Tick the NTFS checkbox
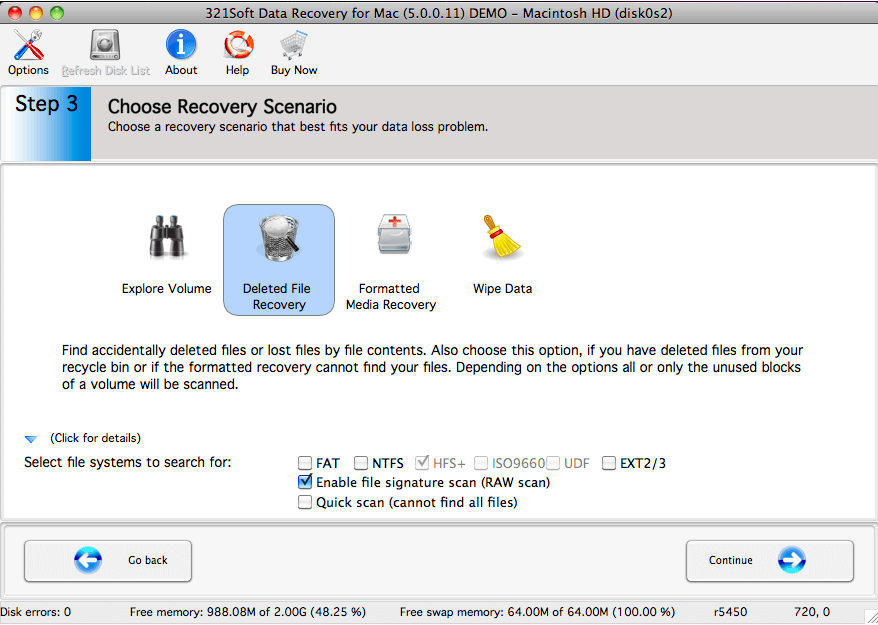 [x=361, y=463]
